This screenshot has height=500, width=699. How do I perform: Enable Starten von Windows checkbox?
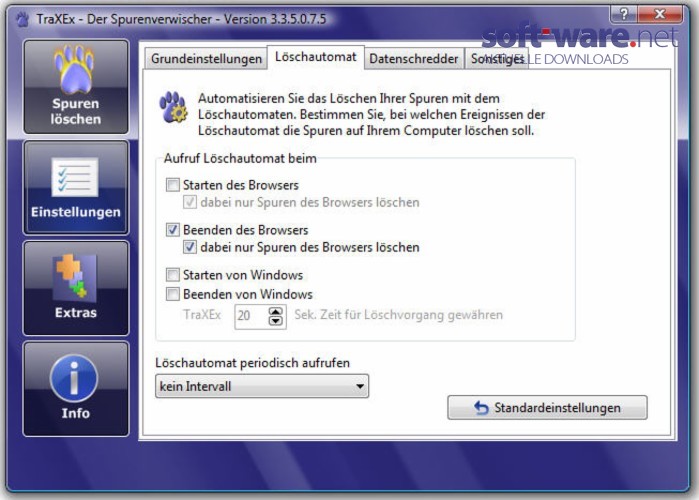click(x=173, y=275)
